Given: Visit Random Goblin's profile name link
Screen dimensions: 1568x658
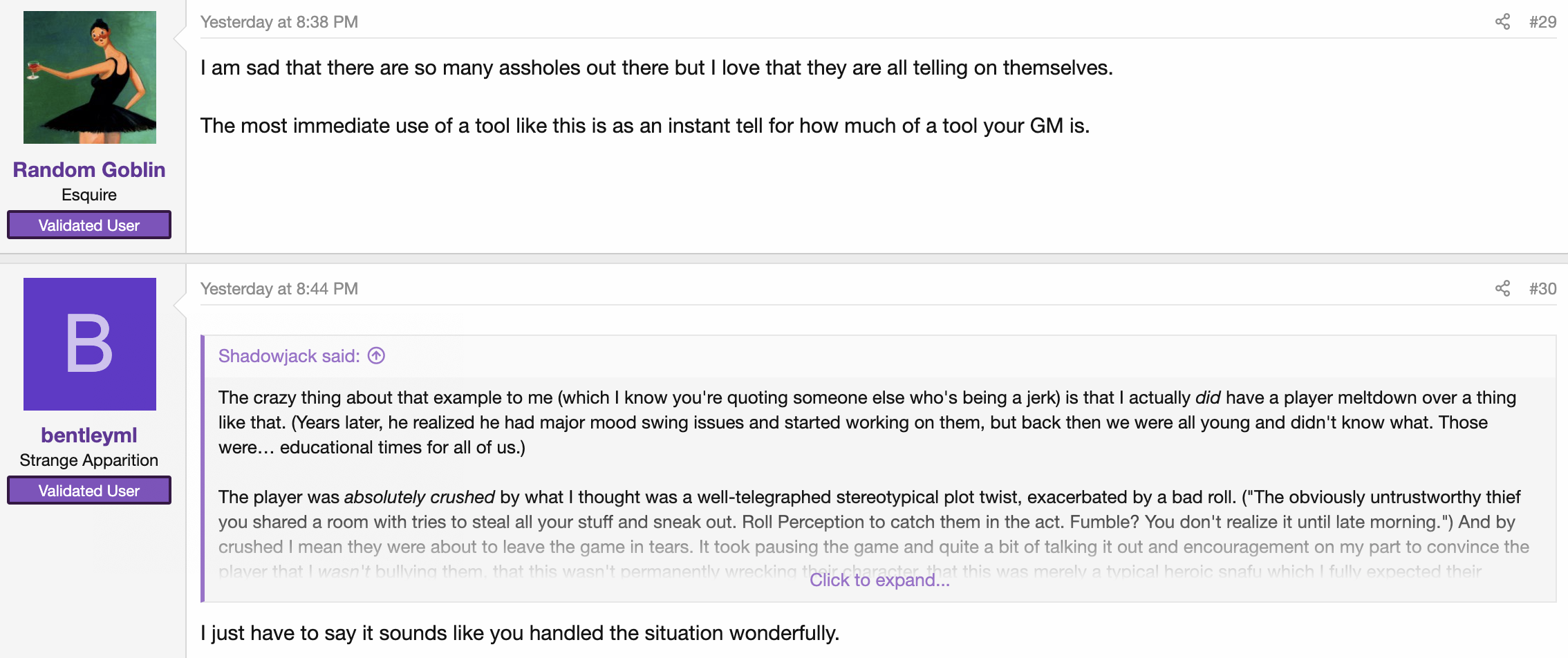Looking at the screenshot, I should 89,169.
